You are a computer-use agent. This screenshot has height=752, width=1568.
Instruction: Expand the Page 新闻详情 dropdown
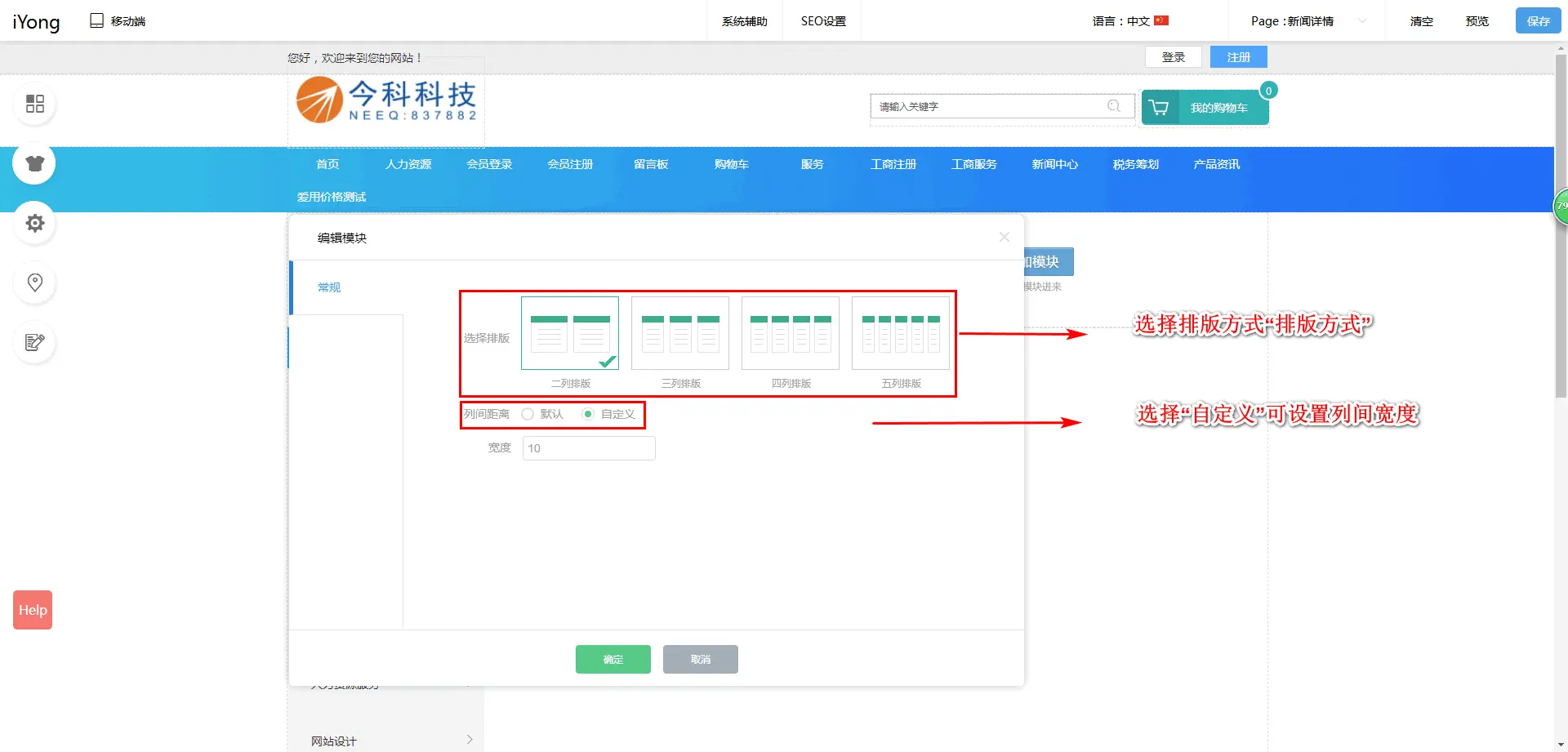tap(1361, 21)
